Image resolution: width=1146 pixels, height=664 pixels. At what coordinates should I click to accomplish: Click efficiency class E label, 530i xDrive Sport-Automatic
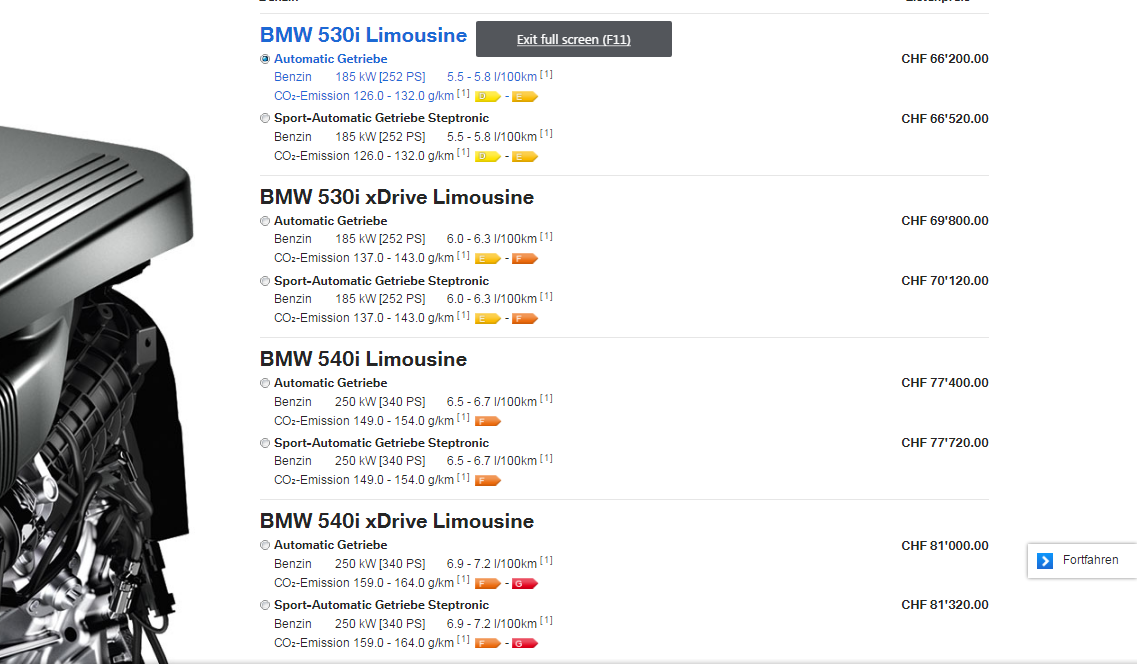pos(487,318)
